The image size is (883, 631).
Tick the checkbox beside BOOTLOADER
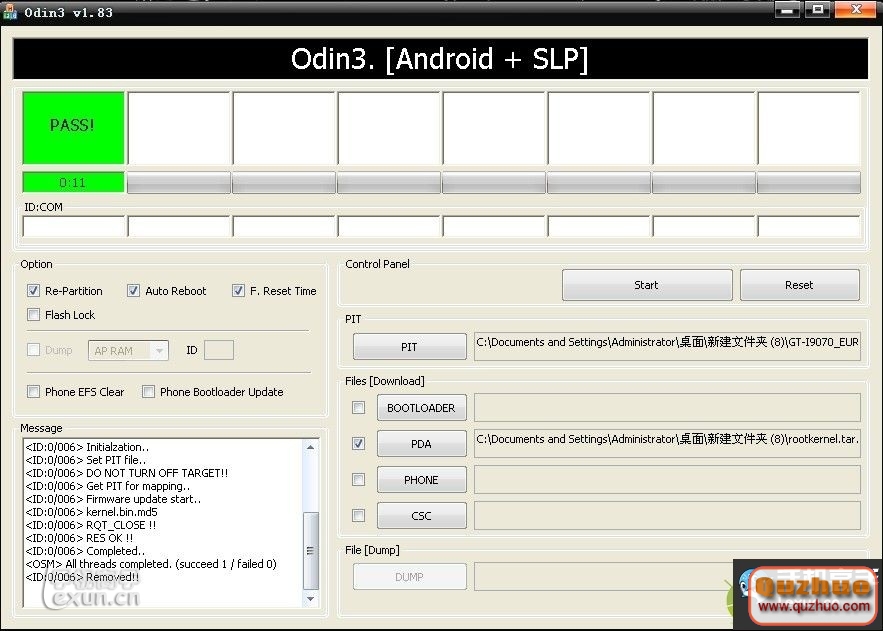click(358, 408)
